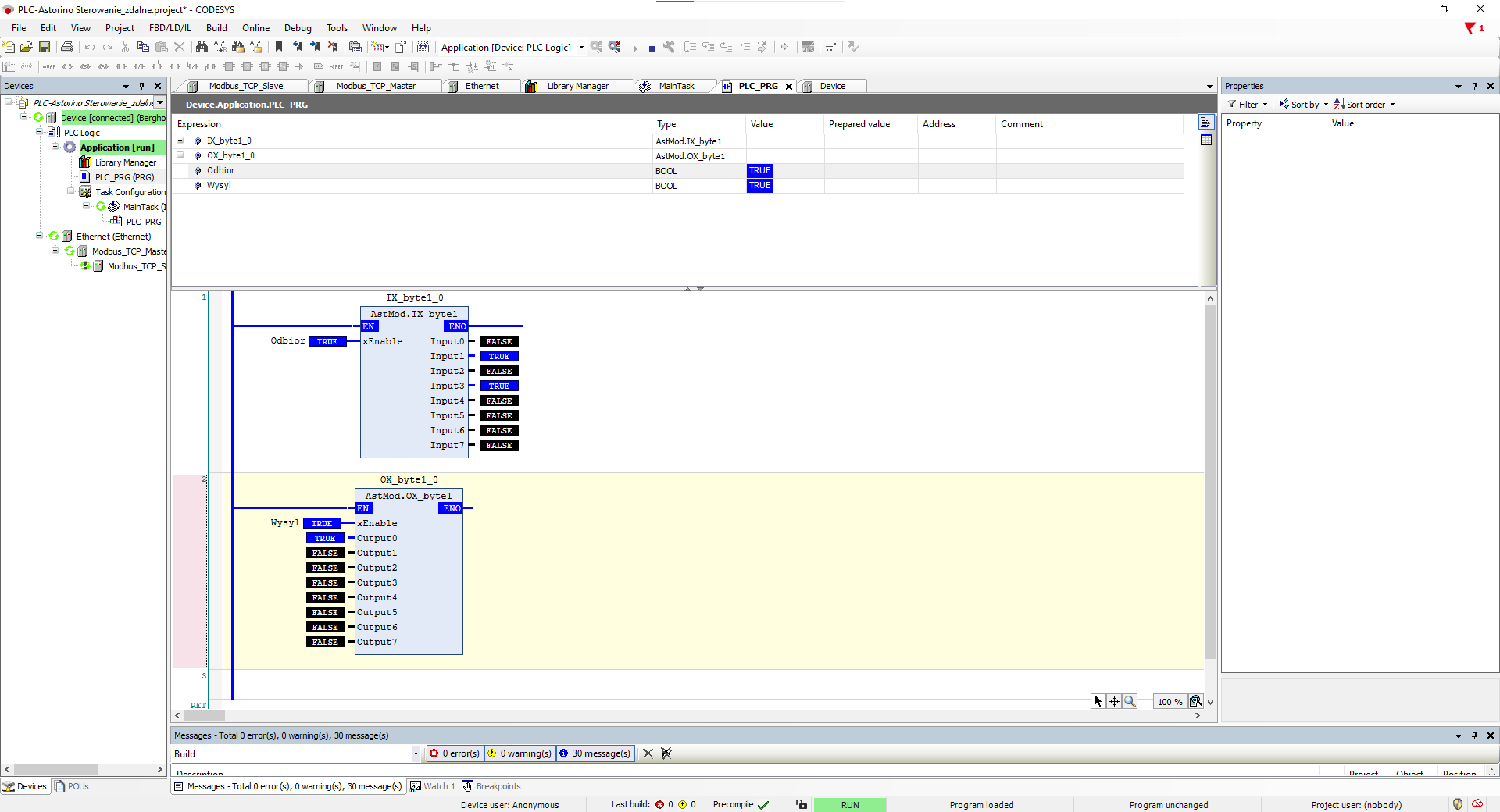This screenshot has height=812, width=1500.
Task: Collapse the Task Configuration node
Action: pyautogui.click(x=71, y=191)
